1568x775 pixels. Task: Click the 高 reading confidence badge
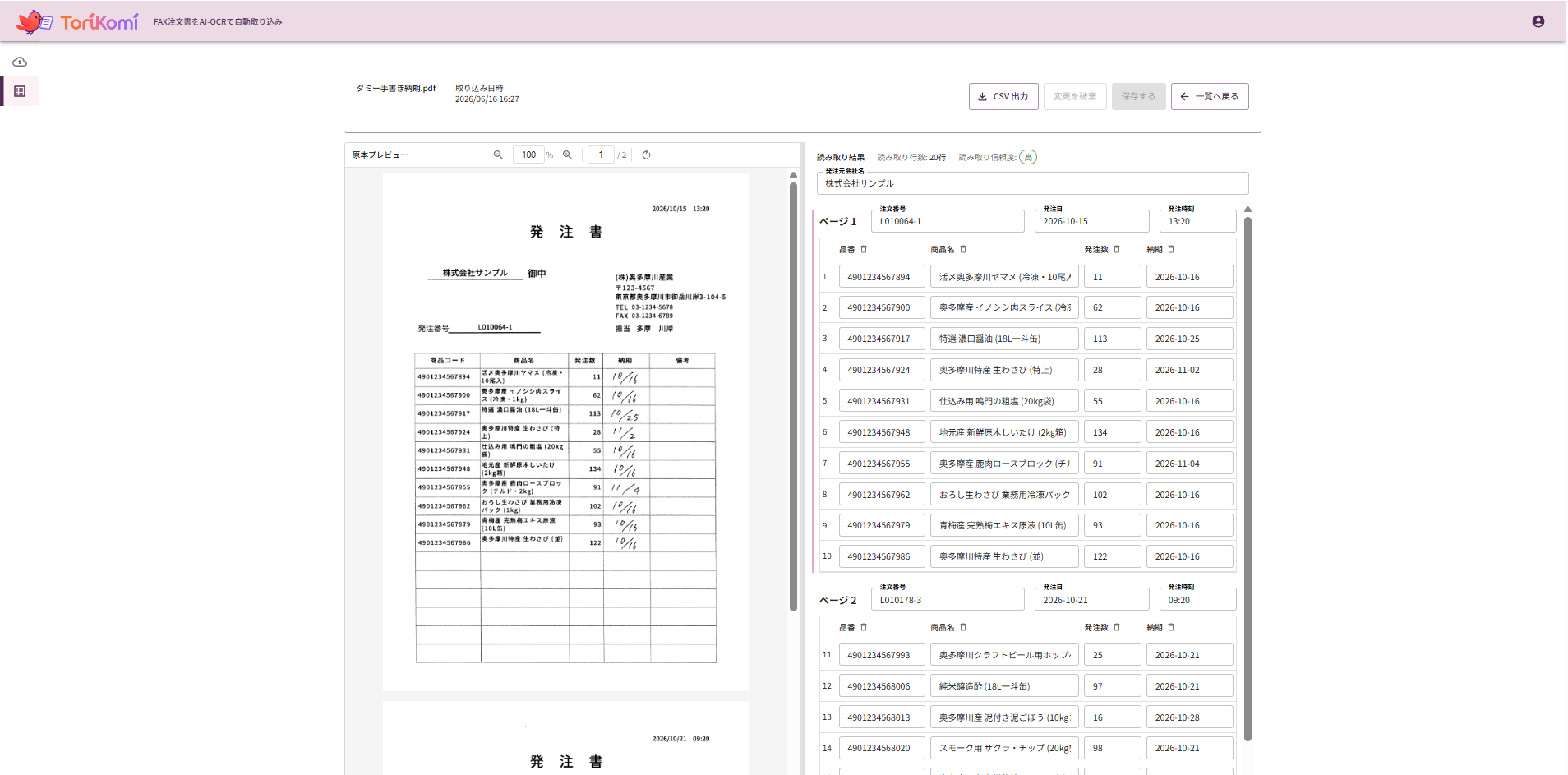tap(1028, 157)
